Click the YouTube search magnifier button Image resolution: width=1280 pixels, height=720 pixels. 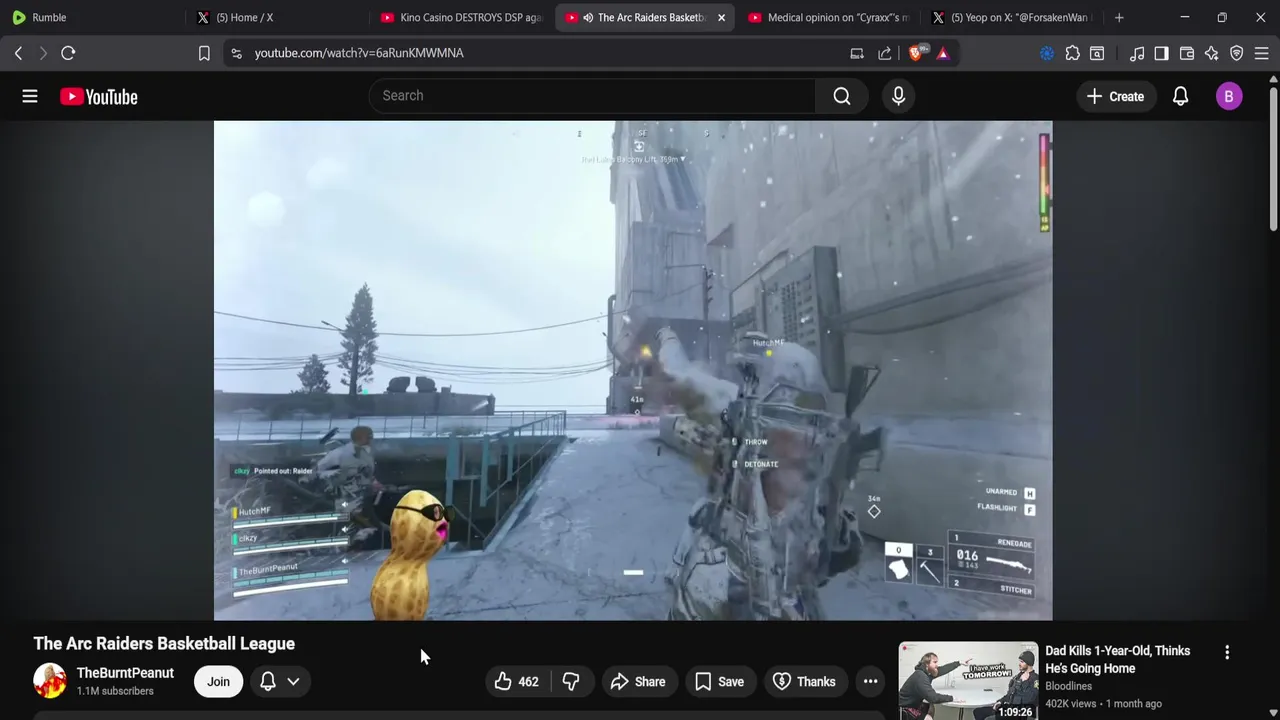(x=842, y=96)
